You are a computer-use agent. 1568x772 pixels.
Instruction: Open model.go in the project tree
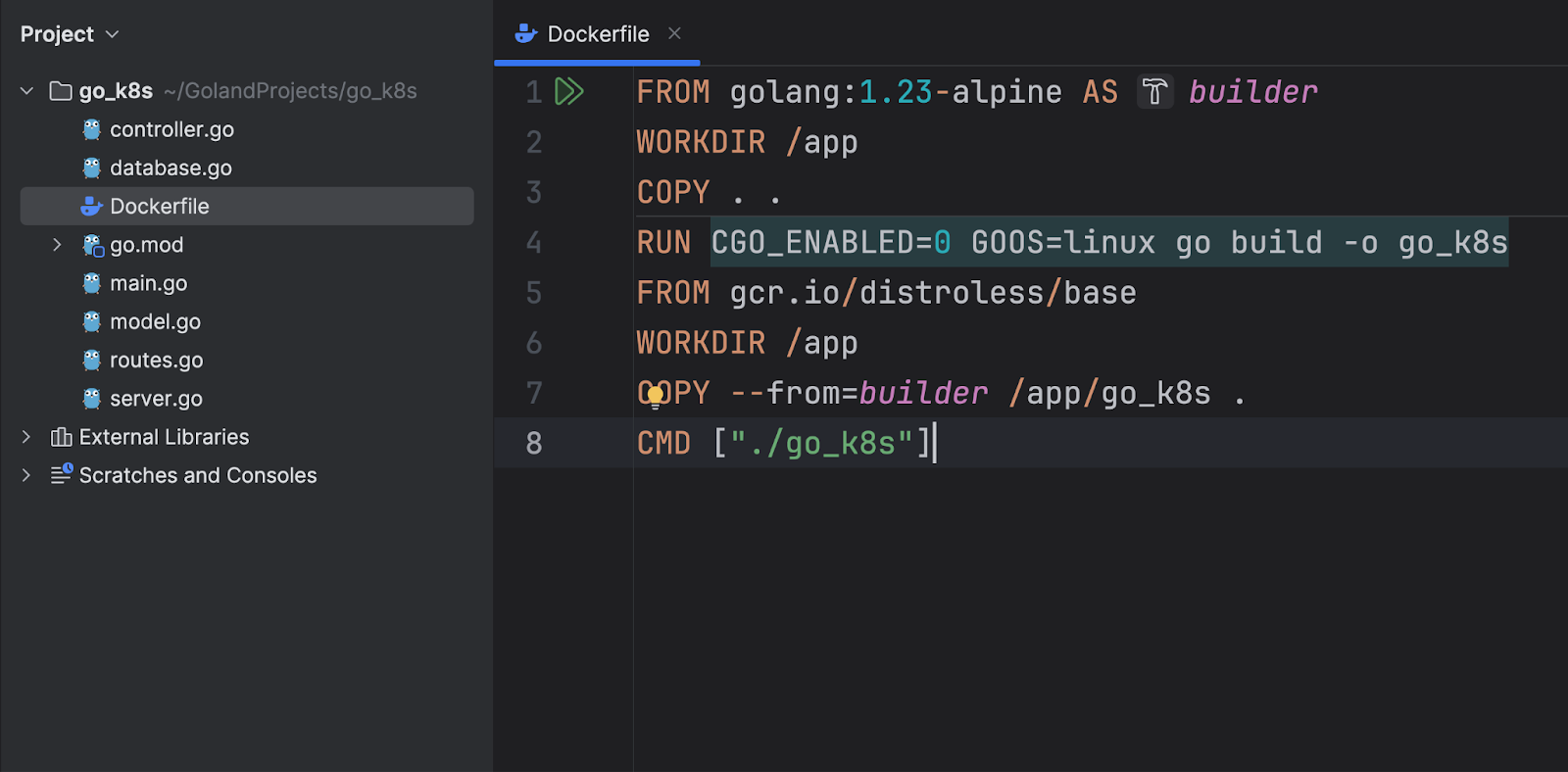[155, 321]
